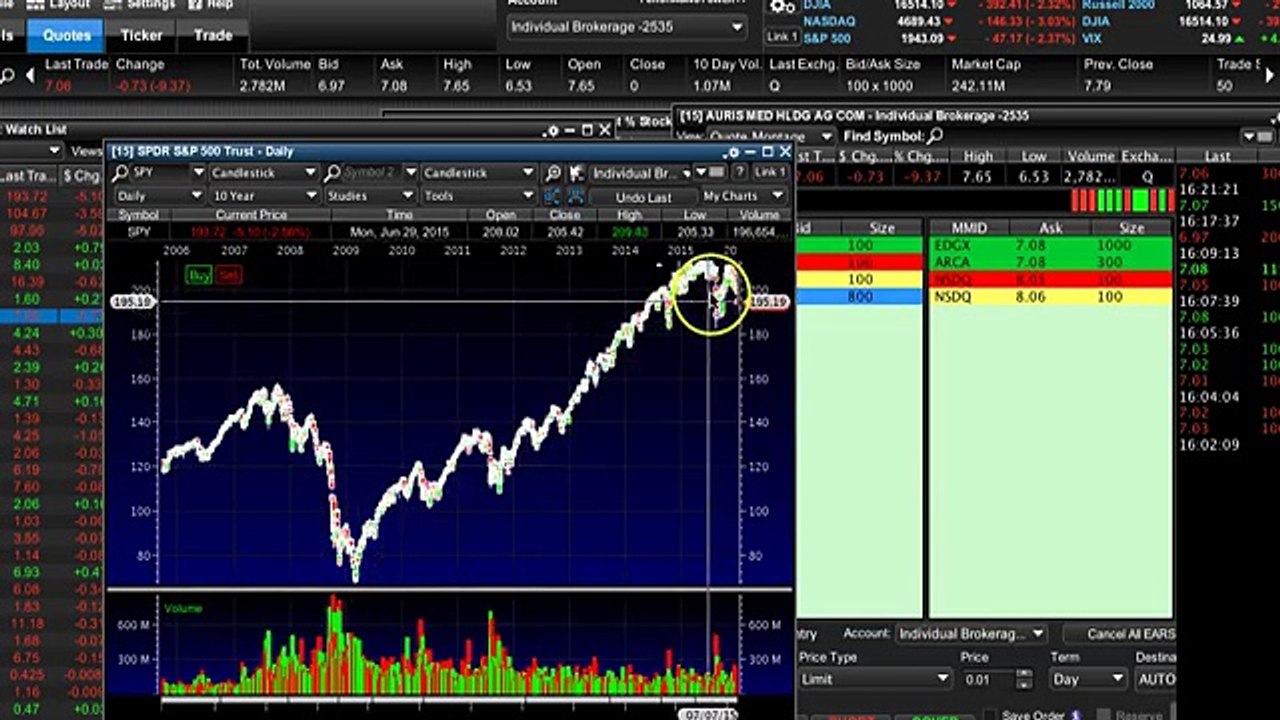Open settings gear of window behind chart
The width and height of the screenshot is (1280, 720).
(x=552, y=130)
